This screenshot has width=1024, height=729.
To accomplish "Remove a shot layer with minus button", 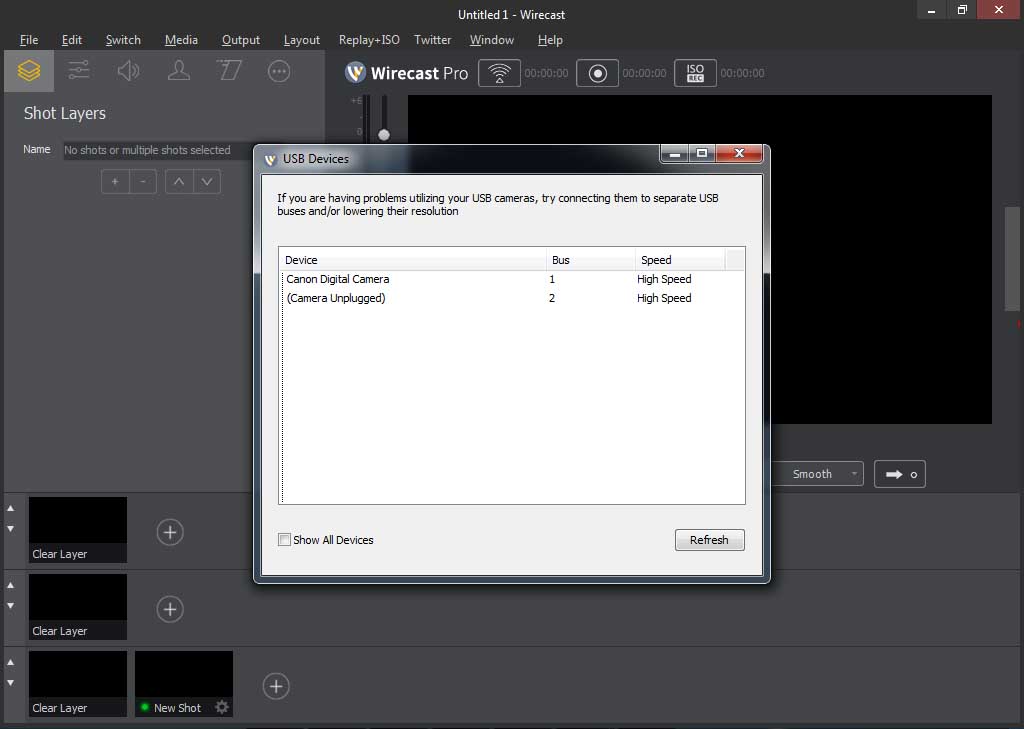I will point(143,182).
